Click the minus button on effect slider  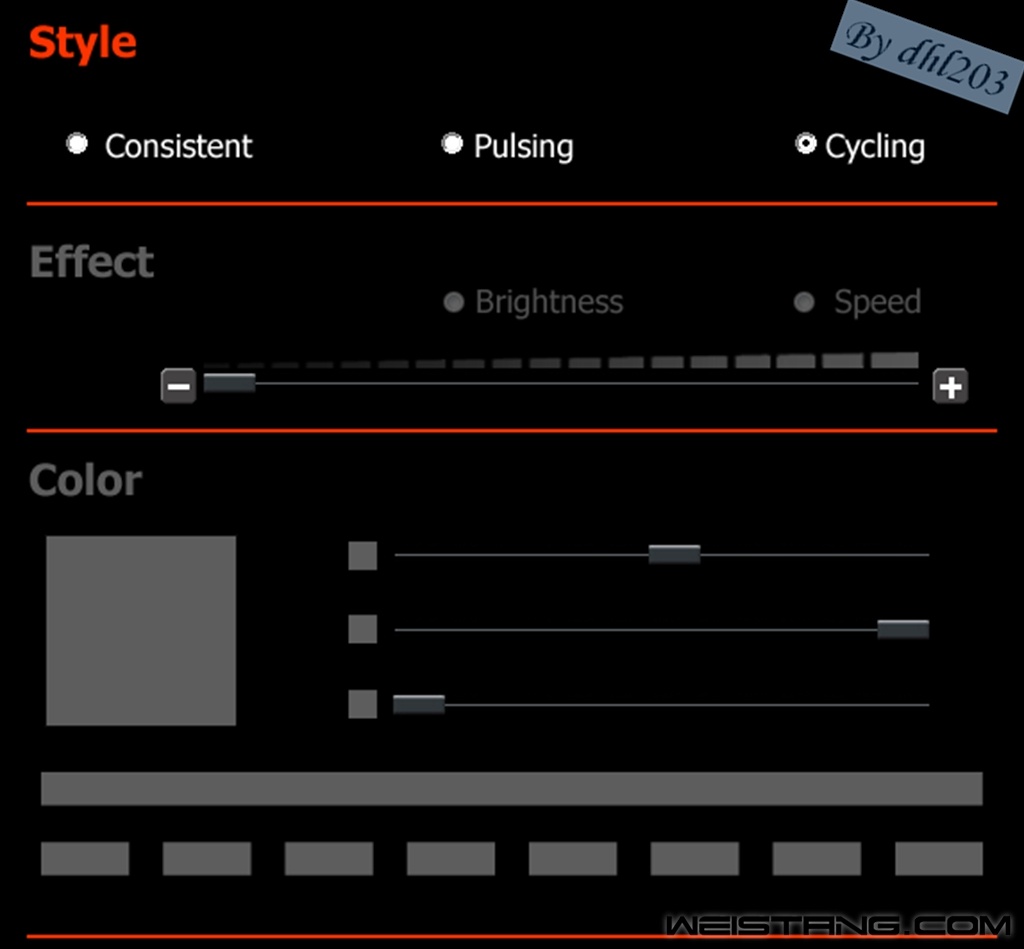tap(178, 385)
